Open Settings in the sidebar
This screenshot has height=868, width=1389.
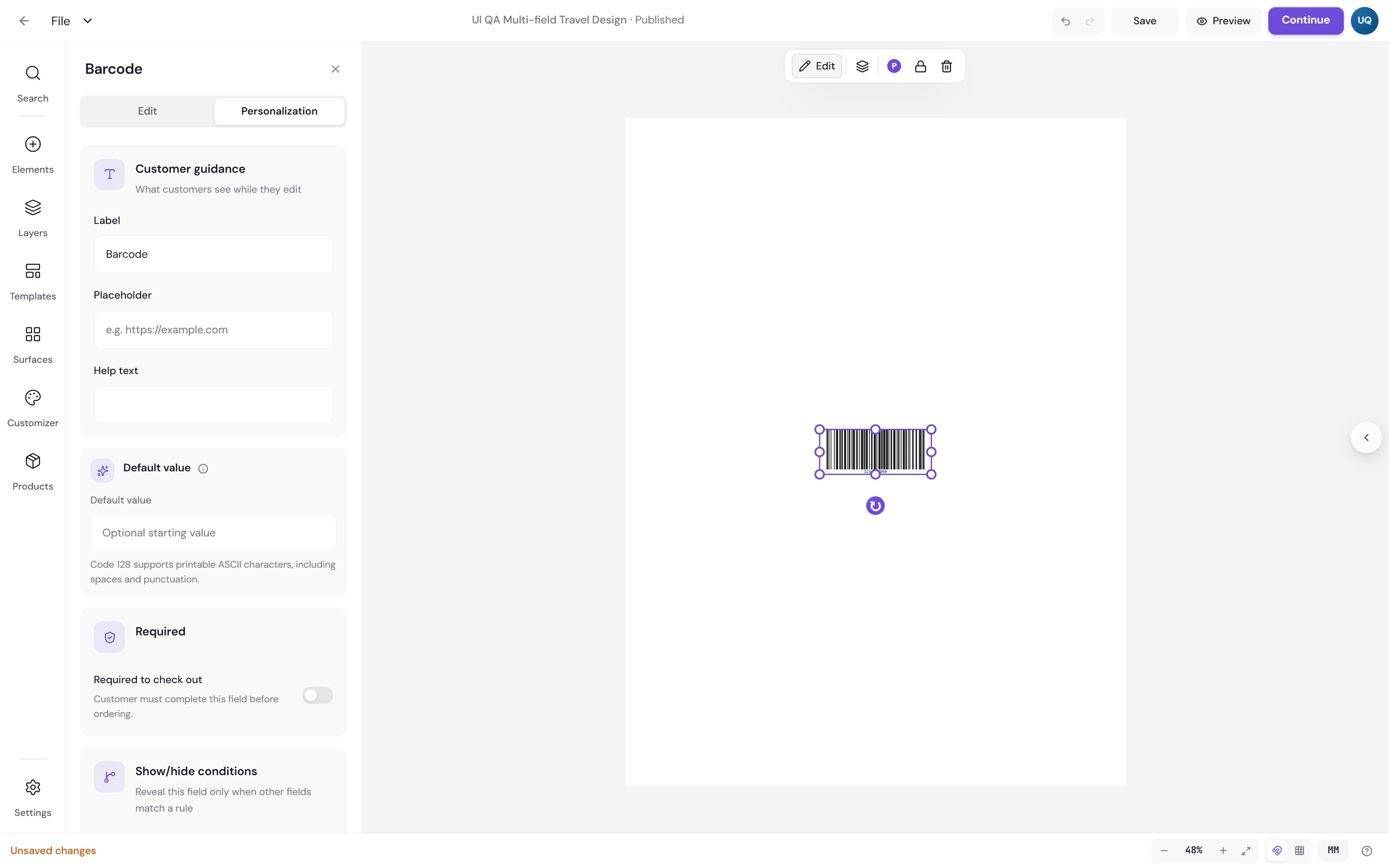(33, 798)
